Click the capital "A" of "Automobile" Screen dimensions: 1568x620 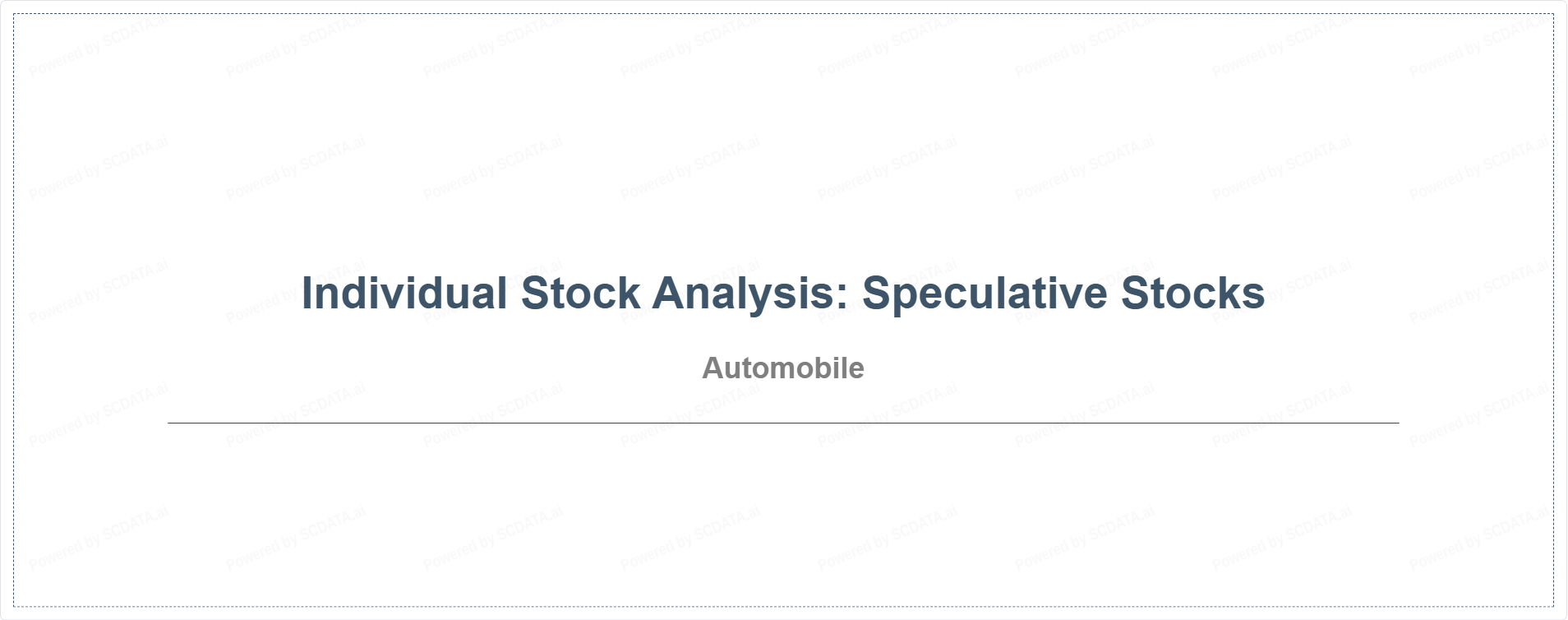tap(712, 368)
